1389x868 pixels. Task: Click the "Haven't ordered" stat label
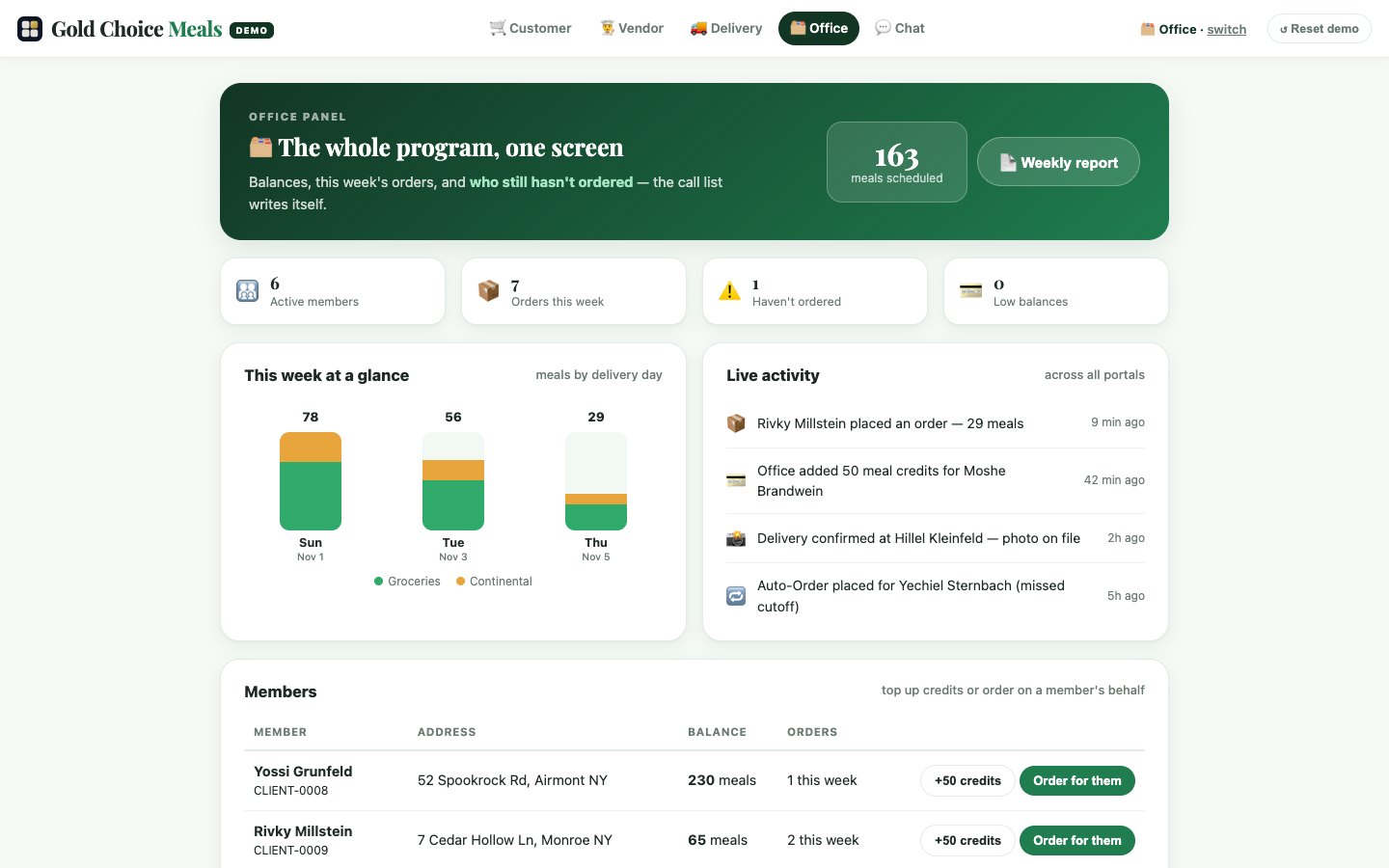(797, 302)
